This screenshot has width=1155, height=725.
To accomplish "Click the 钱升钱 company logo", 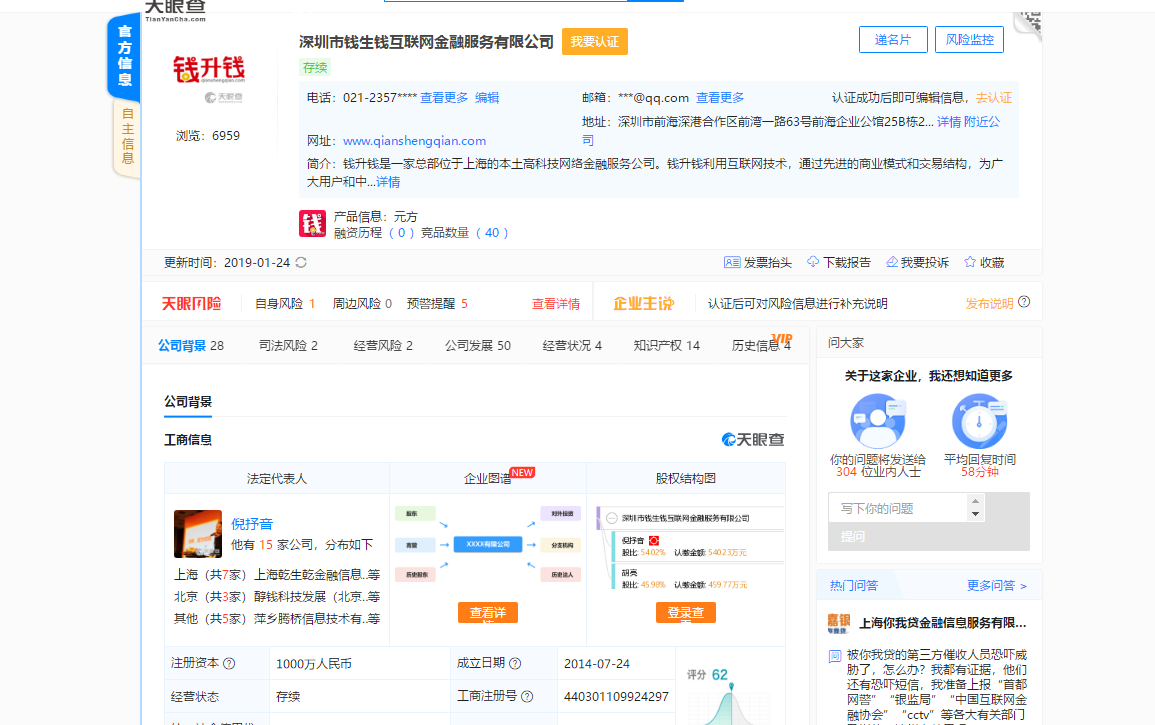I will click(x=209, y=69).
